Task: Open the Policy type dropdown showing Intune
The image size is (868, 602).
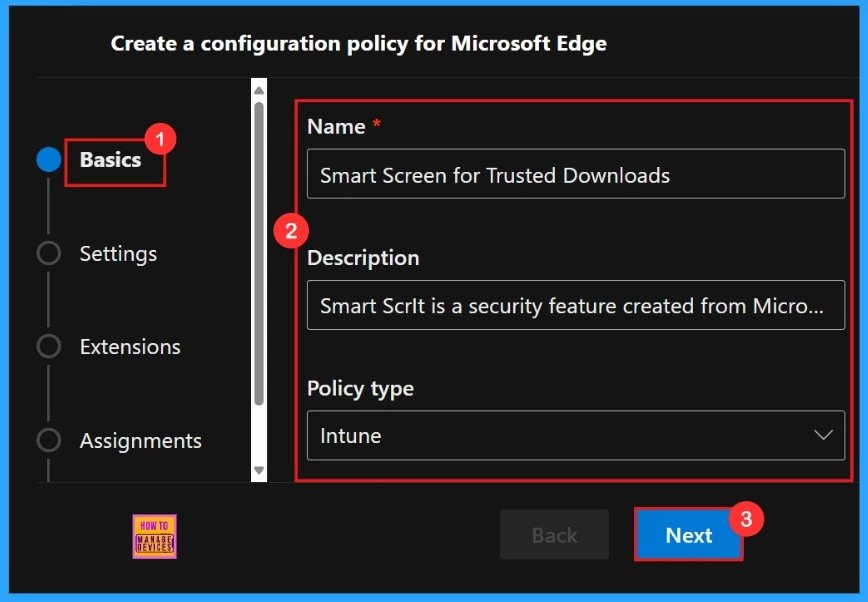Action: pos(576,435)
